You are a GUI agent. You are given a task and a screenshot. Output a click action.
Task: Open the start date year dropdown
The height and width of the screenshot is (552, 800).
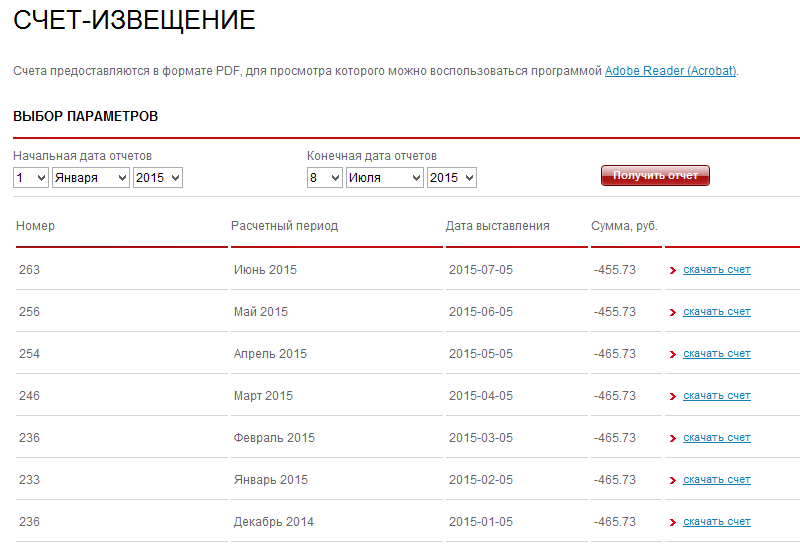(x=157, y=177)
